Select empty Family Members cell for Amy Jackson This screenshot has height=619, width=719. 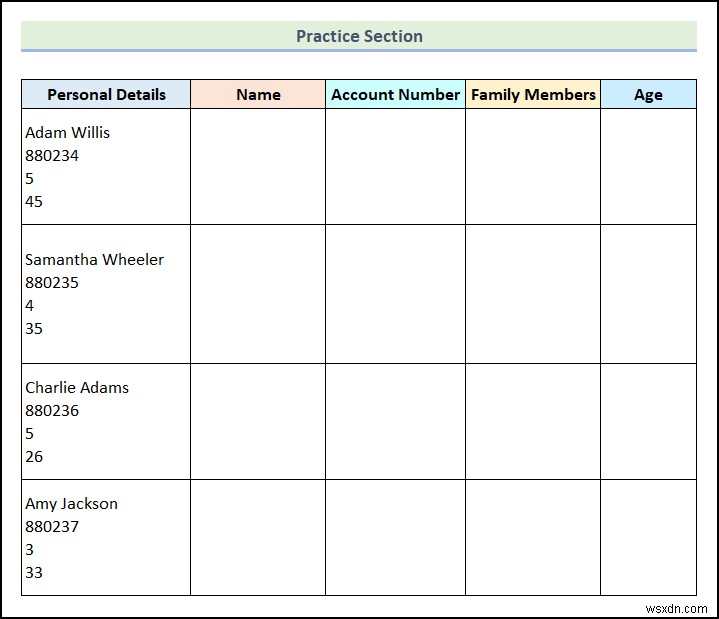click(533, 537)
